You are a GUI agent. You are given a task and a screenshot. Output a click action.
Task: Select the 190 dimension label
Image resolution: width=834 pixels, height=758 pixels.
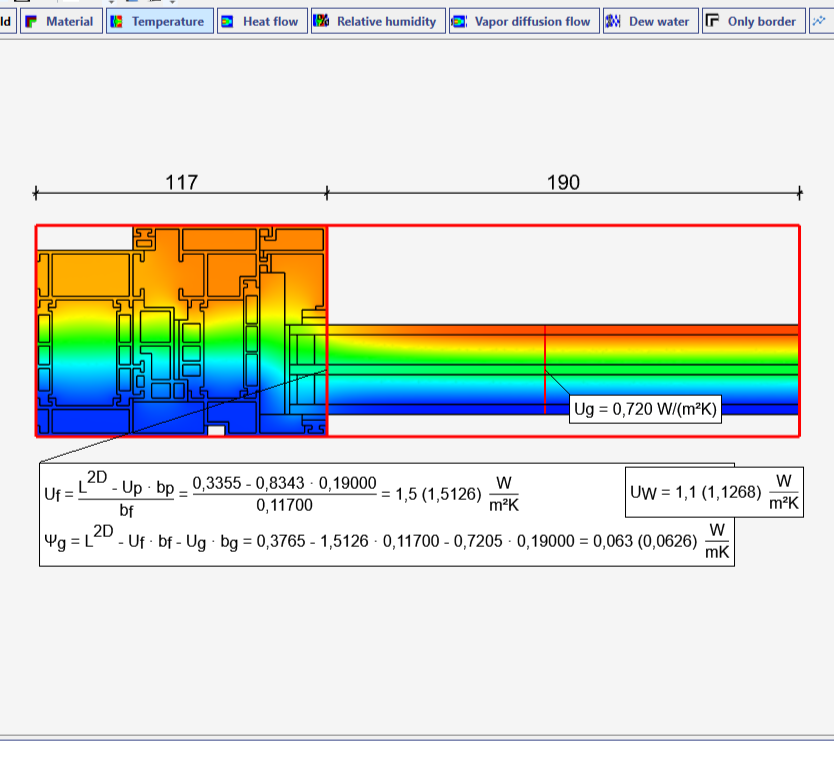(x=563, y=182)
